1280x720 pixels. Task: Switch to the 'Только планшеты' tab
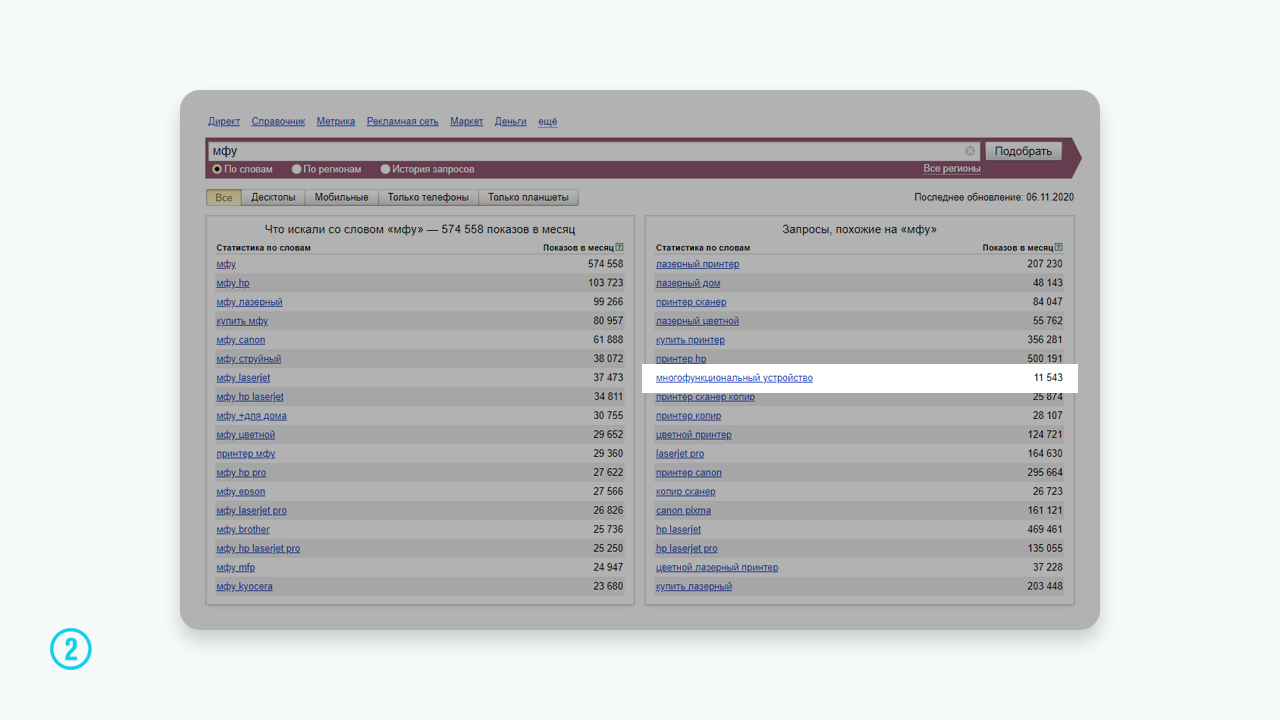(528, 198)
